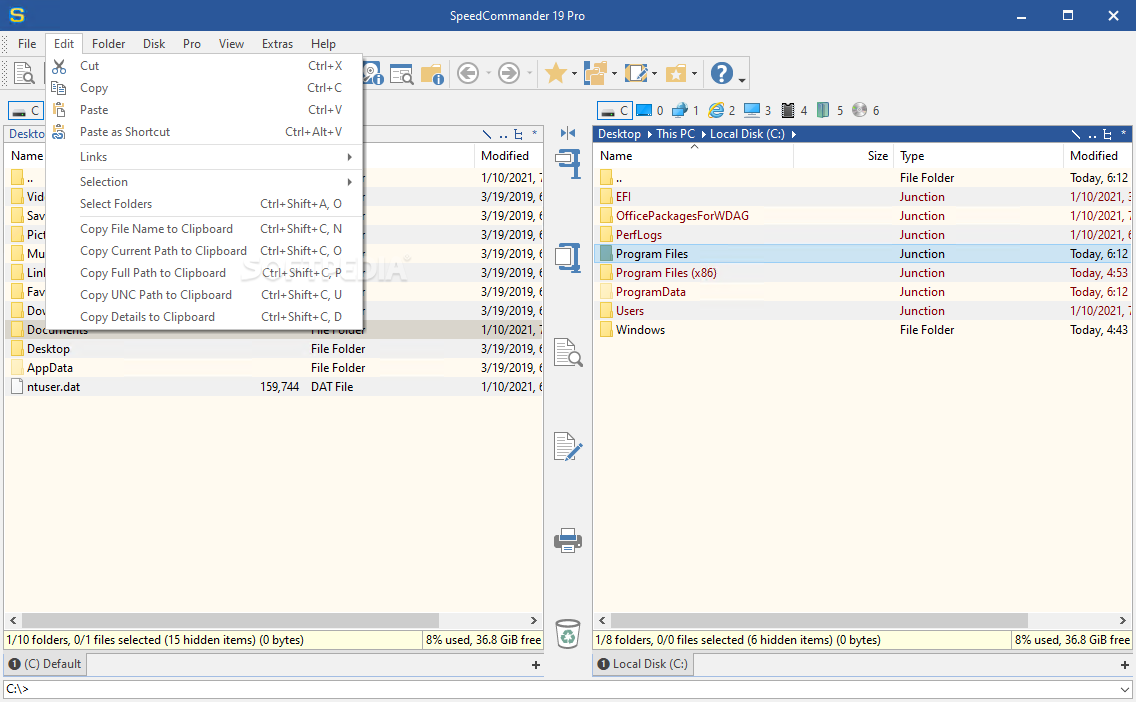Image resolution: width=1136 pixels, height=702 pixels.
Task: Choose Paste as Shortcut
Action: pos(205,132)
